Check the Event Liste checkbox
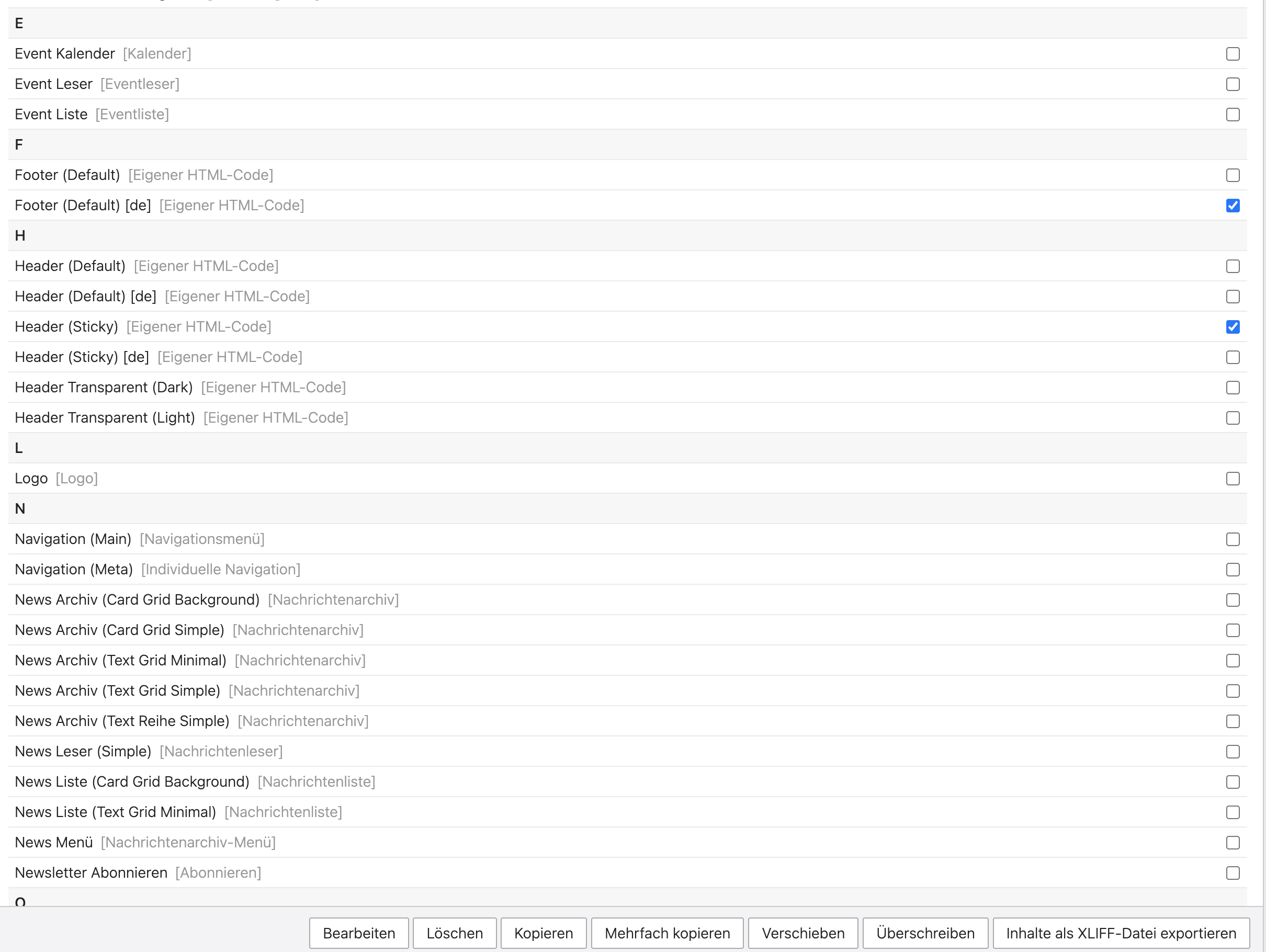Viewport: 1266px width, 952px height. coord(1233,115)
